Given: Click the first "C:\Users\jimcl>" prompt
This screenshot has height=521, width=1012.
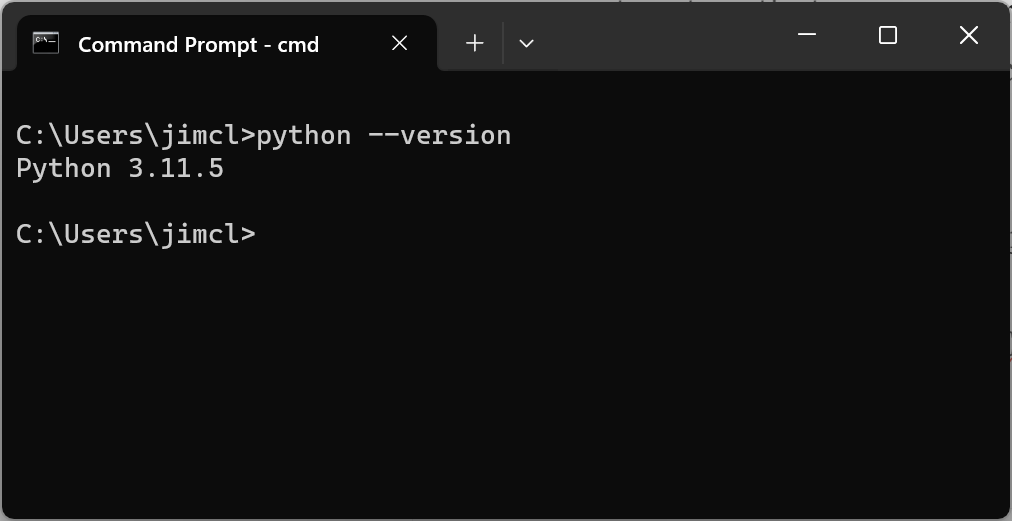Looking at the screenshot, I should [x=136, y=135].
